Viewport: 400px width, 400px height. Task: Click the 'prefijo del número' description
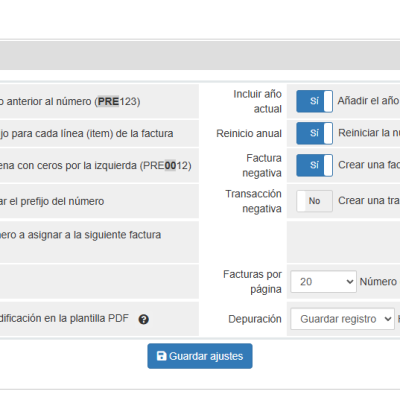(x=52, y=201)
